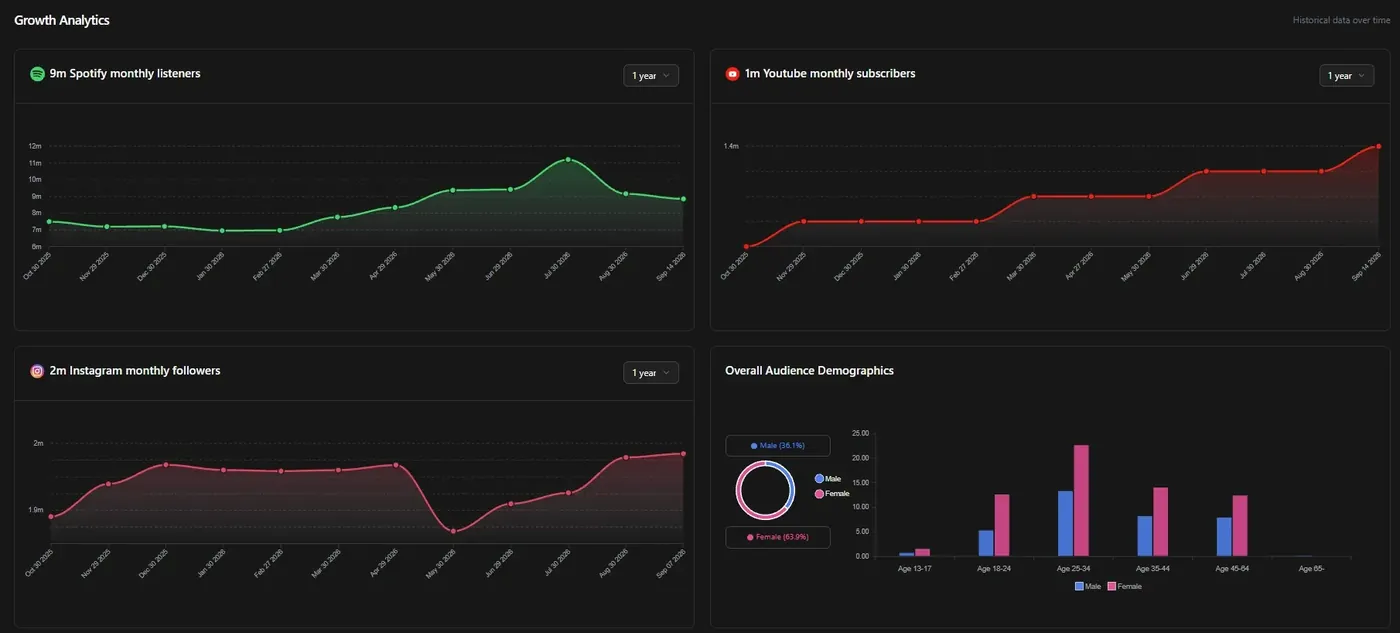Viewport: 1400px width, 633px height.
Task: Select Spotify data point for Mar 30 2026
Action: pos(337,217)
